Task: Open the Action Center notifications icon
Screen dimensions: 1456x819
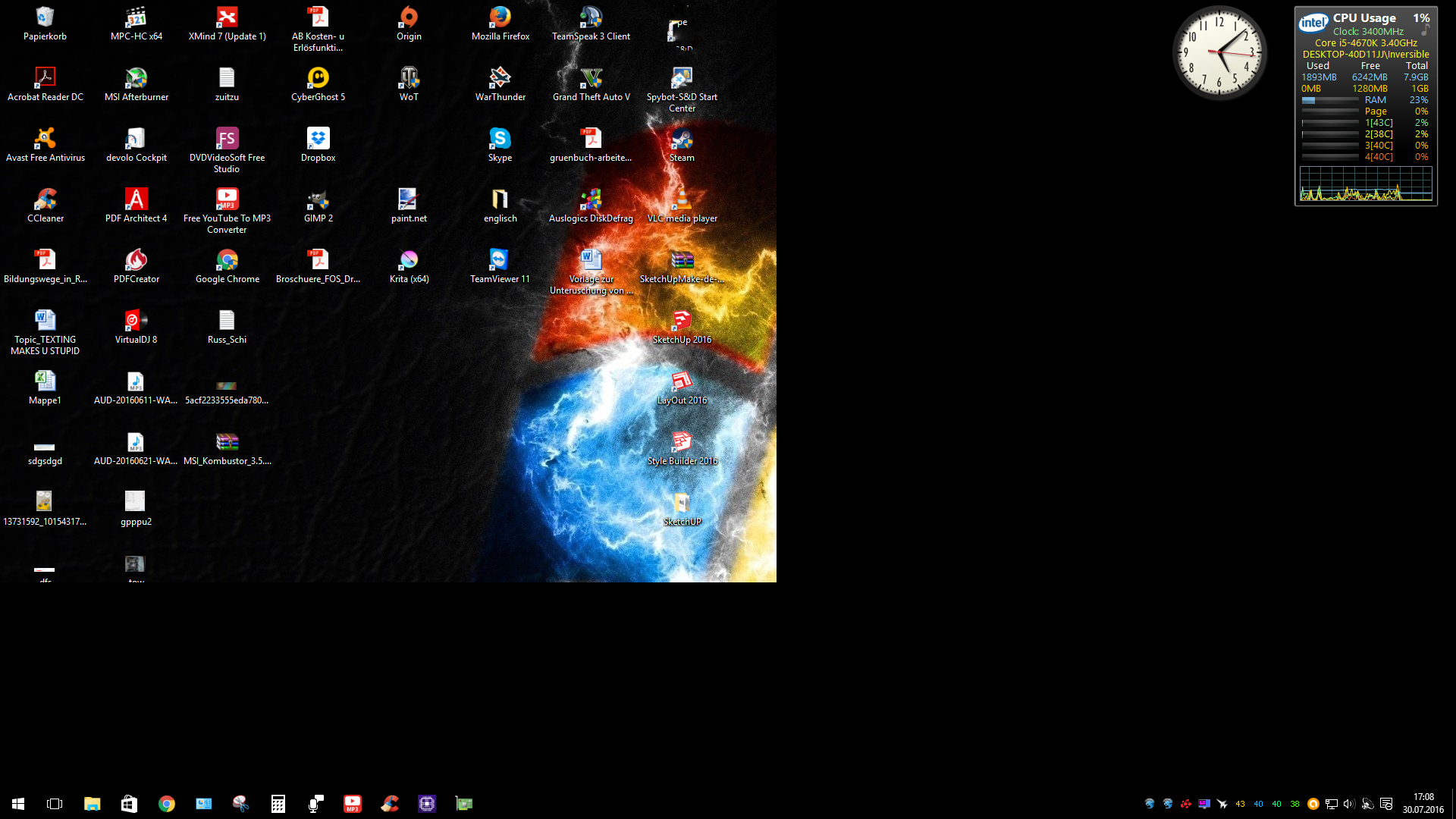Action: [1386, 804]
